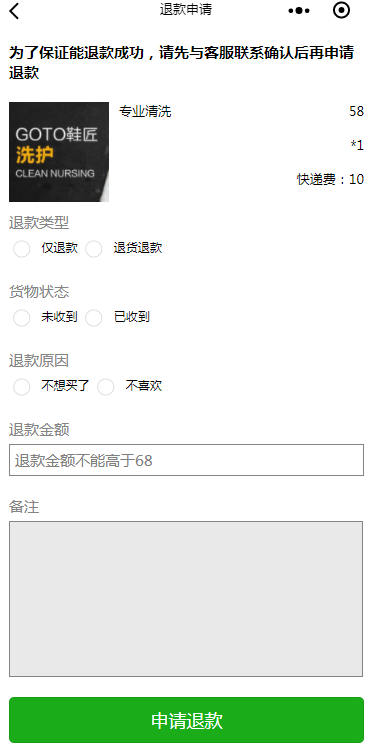Tap the 快递费：10 shipping fee text
Viewport: 369px width, 747px height.
(x=330, y=180)
